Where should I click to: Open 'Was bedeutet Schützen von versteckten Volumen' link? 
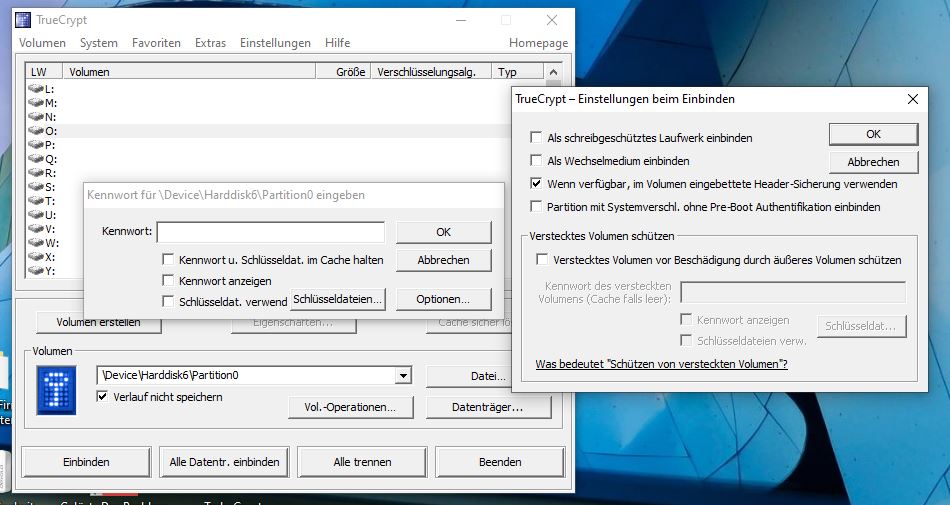click(662, 364)
